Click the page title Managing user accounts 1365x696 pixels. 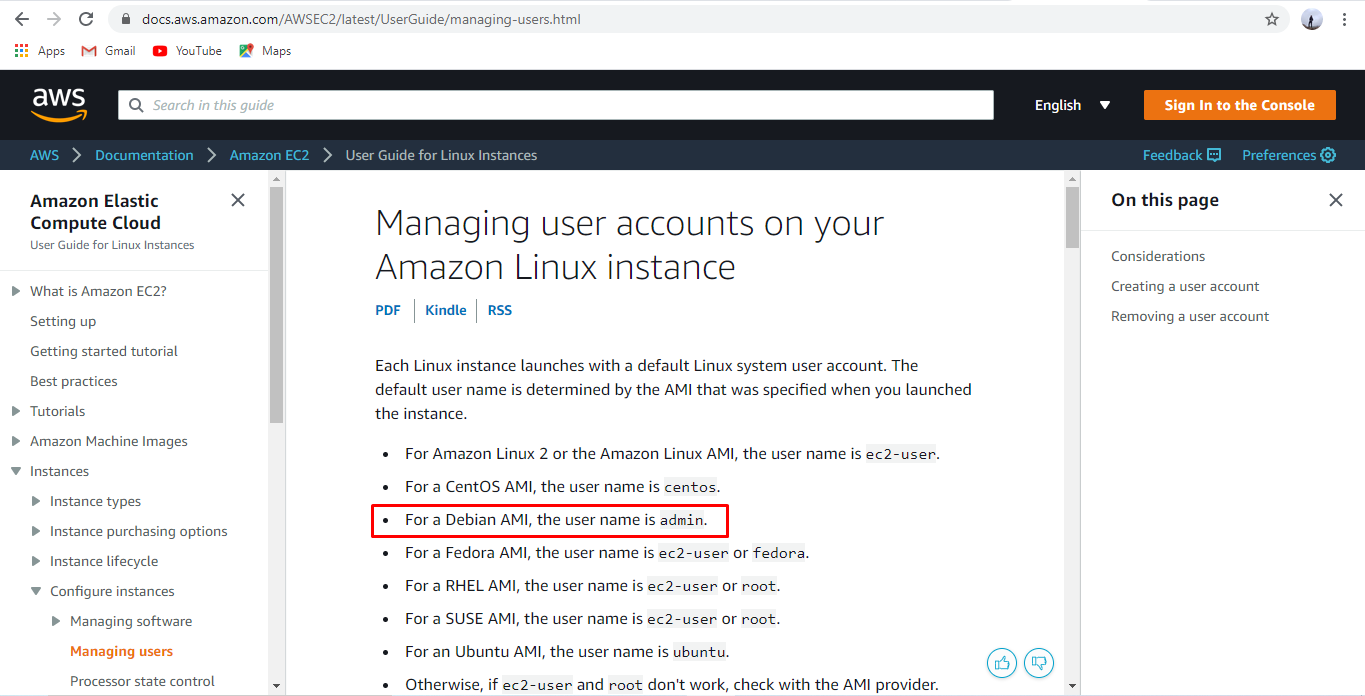pyautogui.click(x=629, y=245)
